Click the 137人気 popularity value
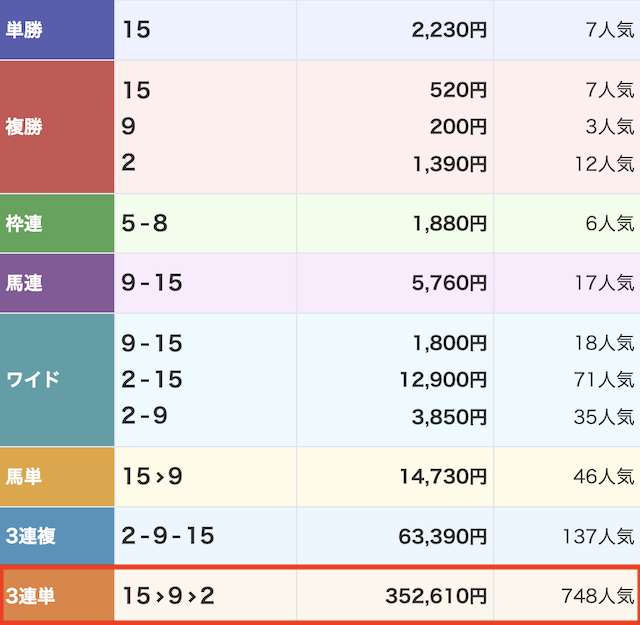 [598, 536]
